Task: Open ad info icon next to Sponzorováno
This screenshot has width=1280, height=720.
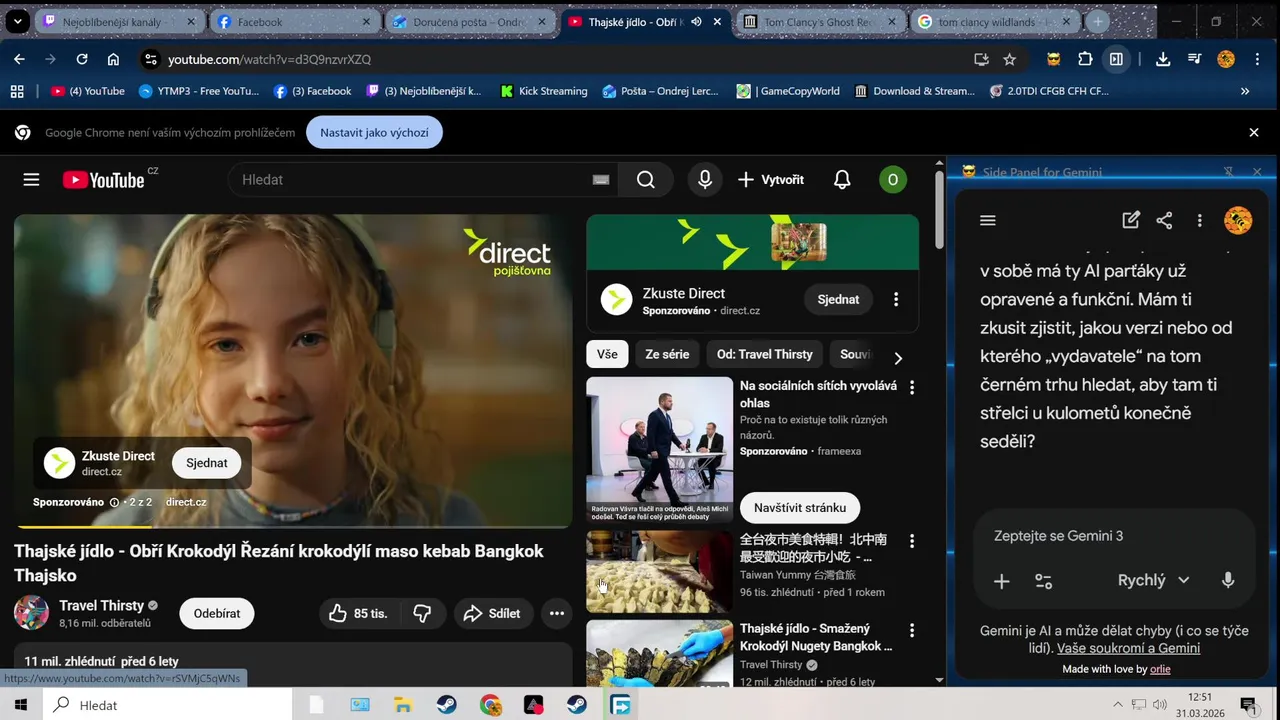Action: (x=114, y=502)
